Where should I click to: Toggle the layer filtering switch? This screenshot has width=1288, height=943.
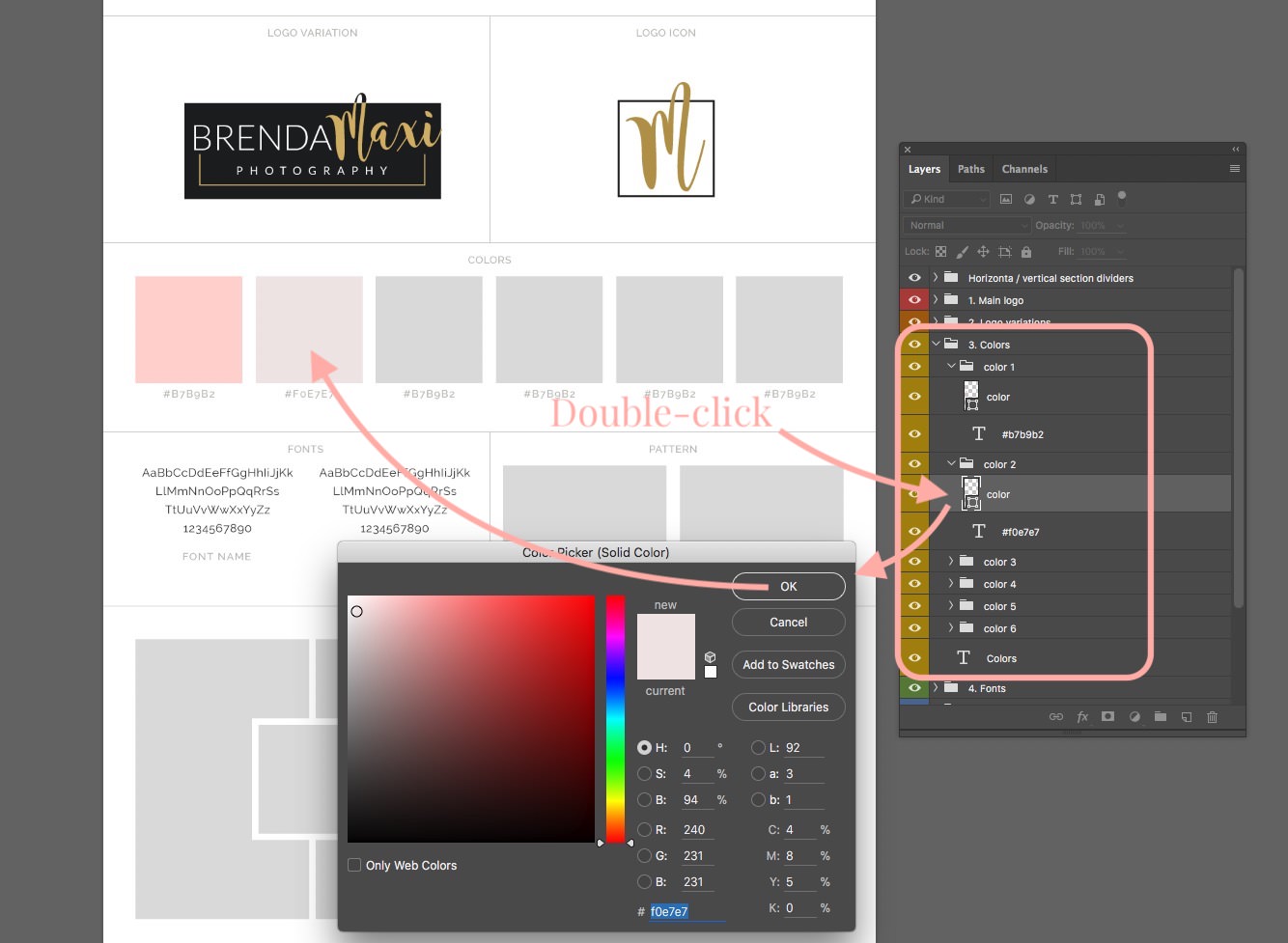1122,197
